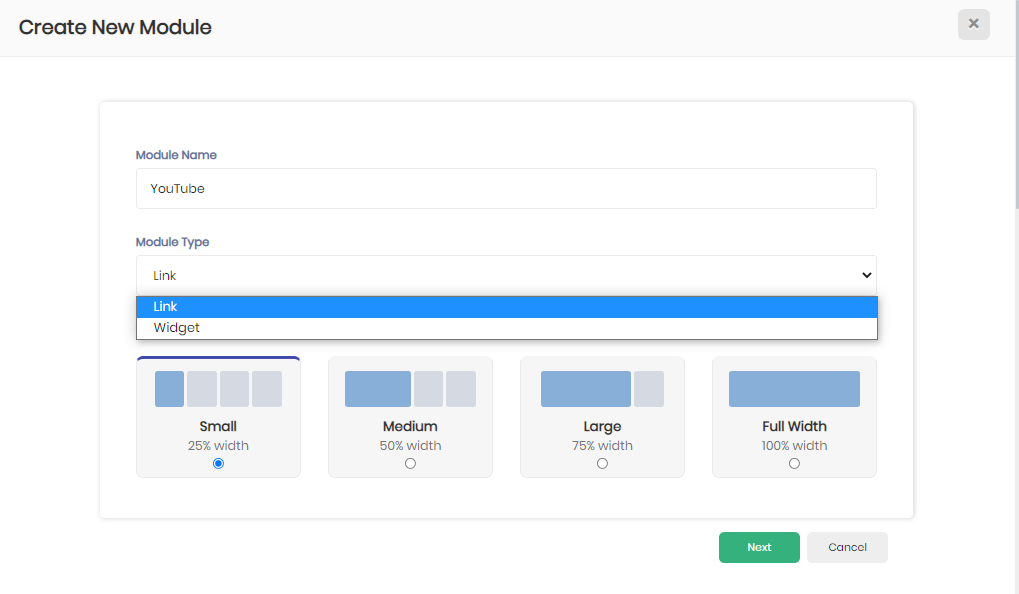
Task: Click the Module Name input containing YouTube
Action: pyautogui.click(x=506, y=188)
